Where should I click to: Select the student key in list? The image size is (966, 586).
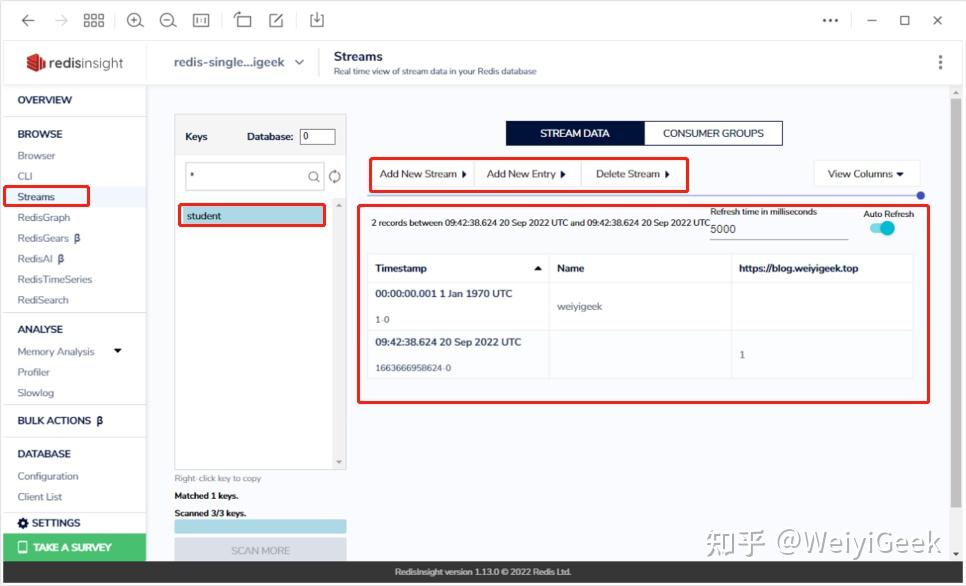tap(252, 216)
